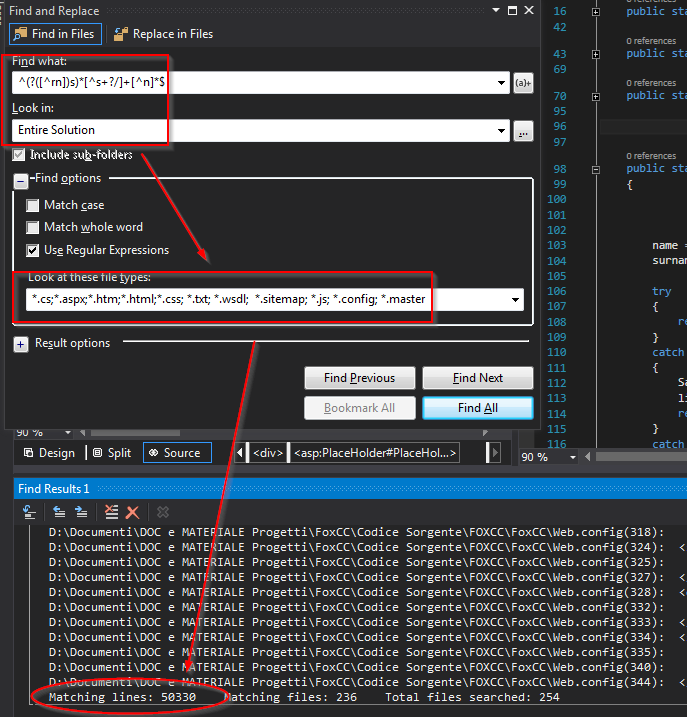Click the Find Next button
The width and height of the screenshot is (687, 717).
477,378
